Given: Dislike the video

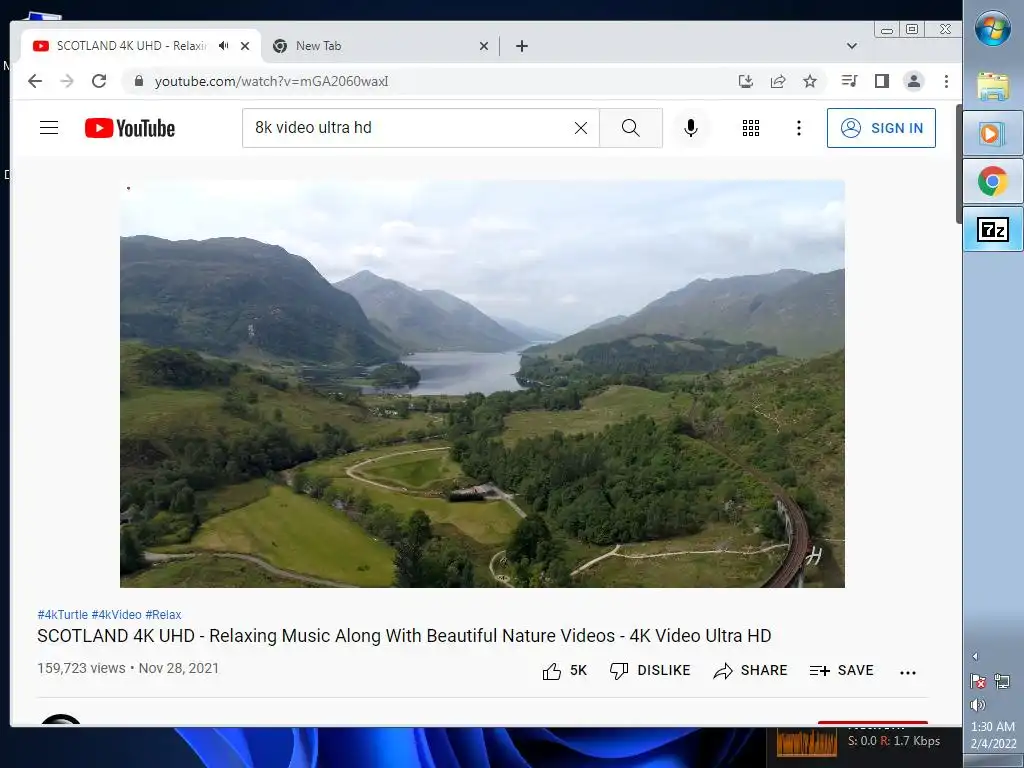Looking at the screenshot, I should tap(650, 671).
